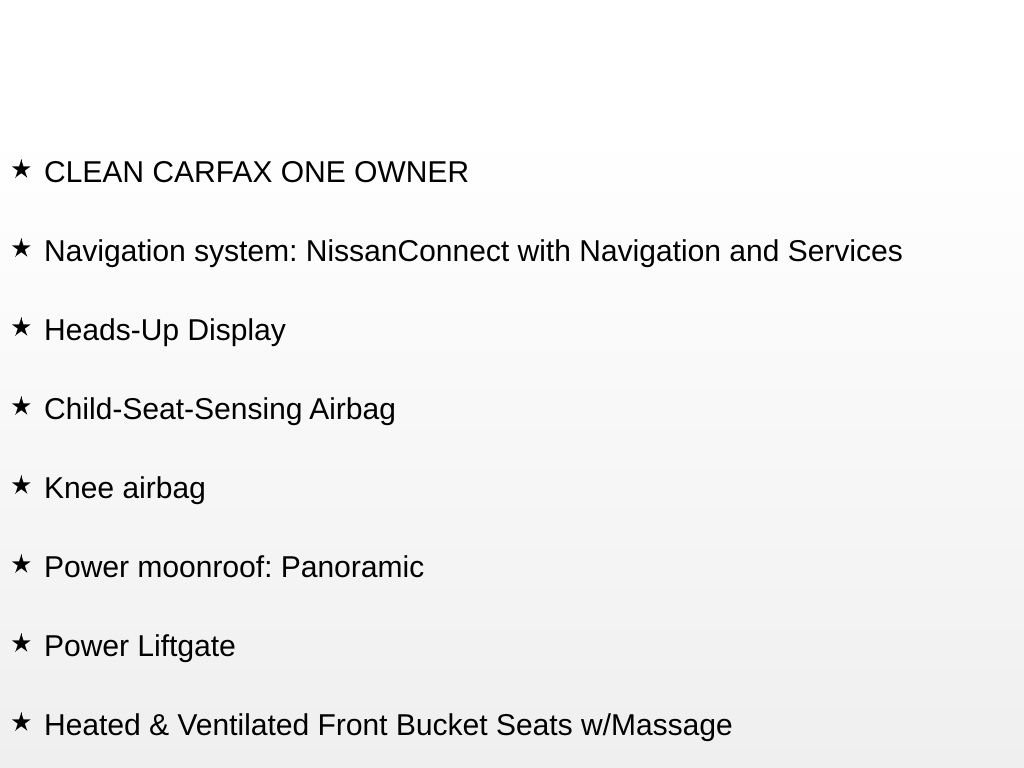Click the word Panoramic

(353, 568)
